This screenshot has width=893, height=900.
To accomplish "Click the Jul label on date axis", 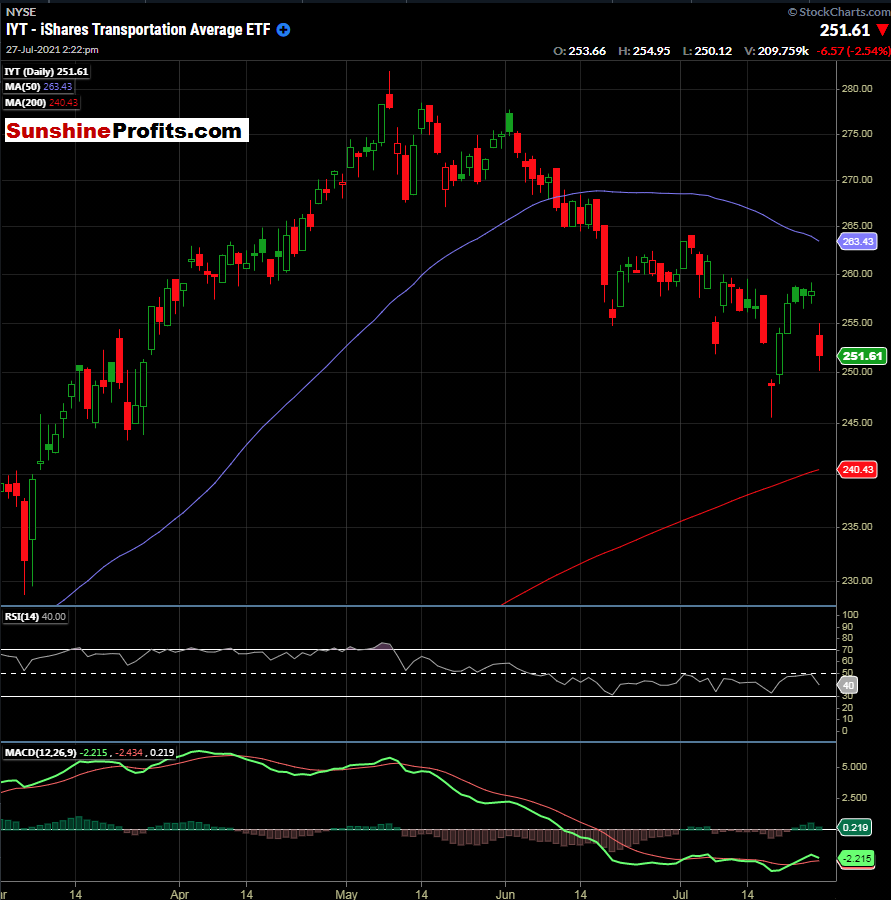I will pyautogui.click(x=681, y=894).
